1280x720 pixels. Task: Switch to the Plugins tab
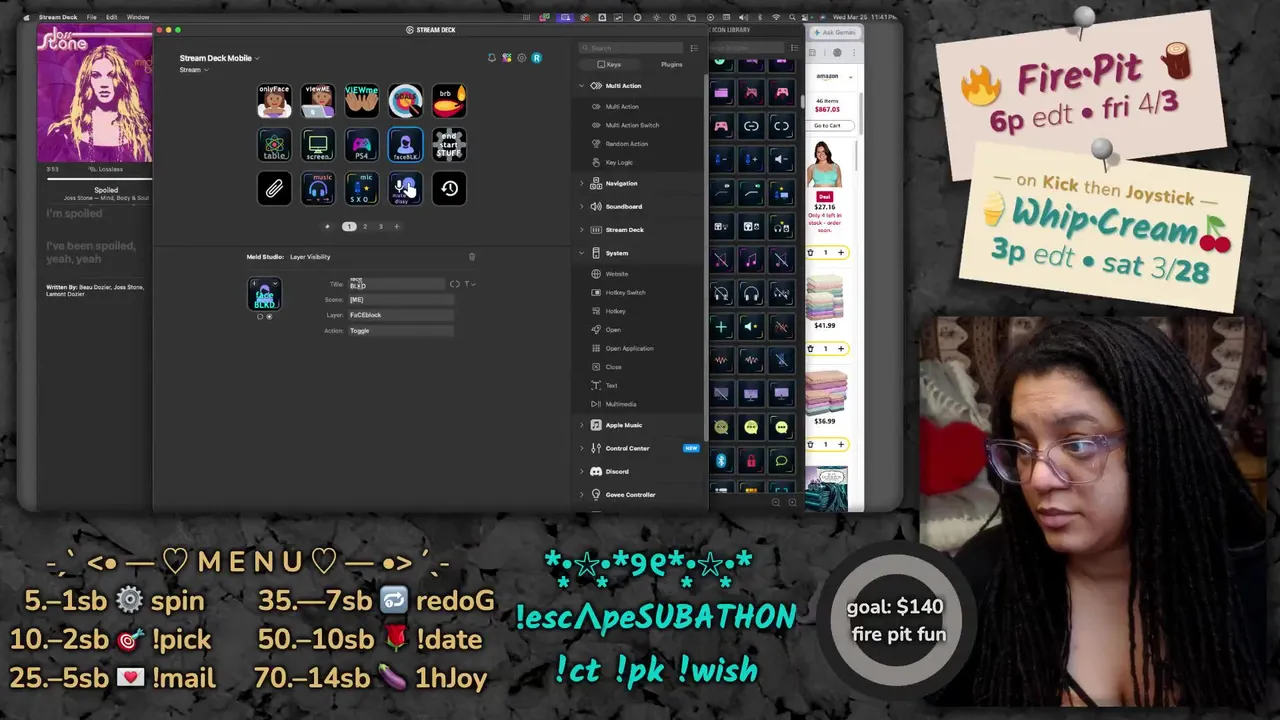pyautogui.click(x=671, y=64)
